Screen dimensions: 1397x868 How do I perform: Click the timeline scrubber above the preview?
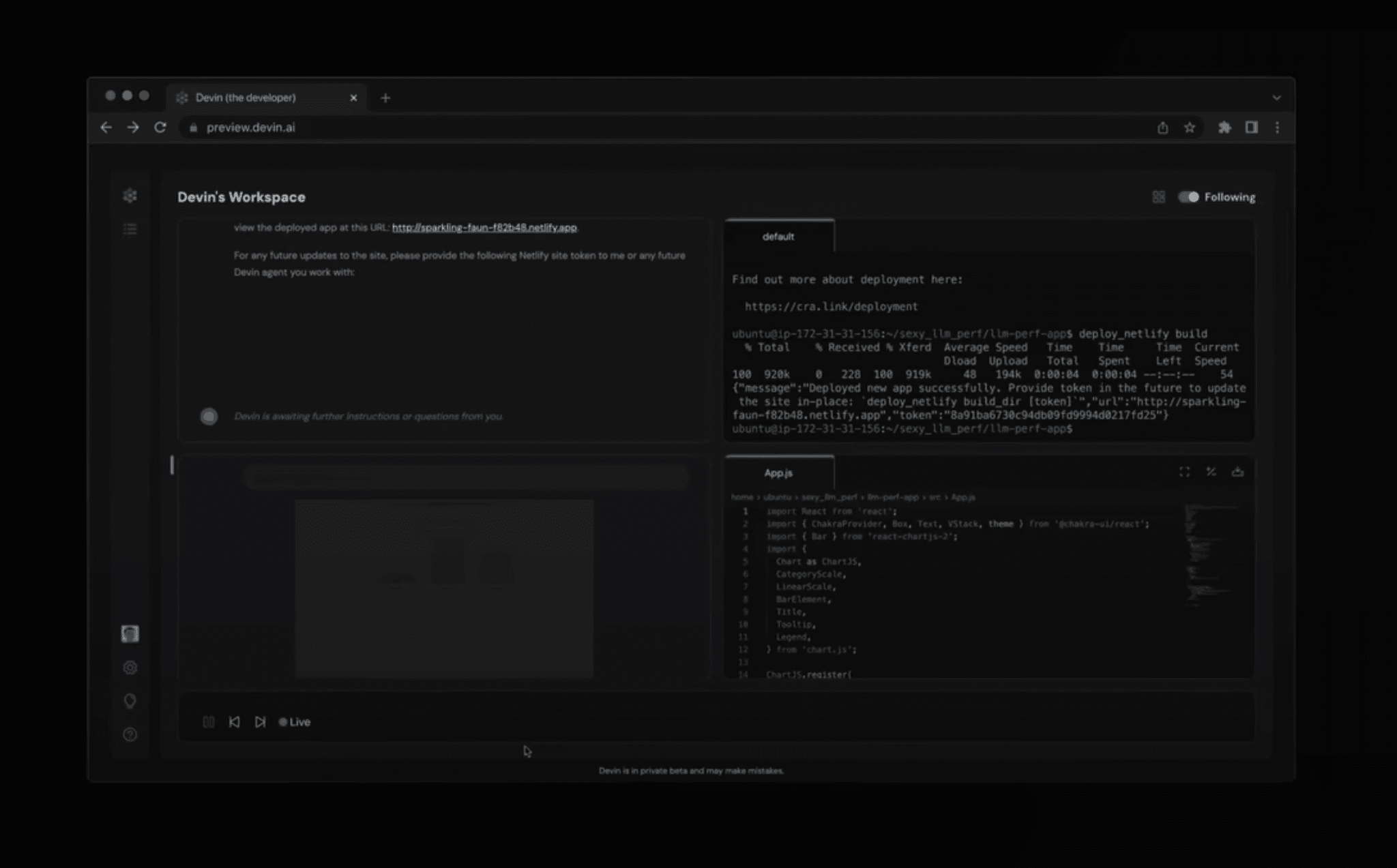(x=468, y=477)
